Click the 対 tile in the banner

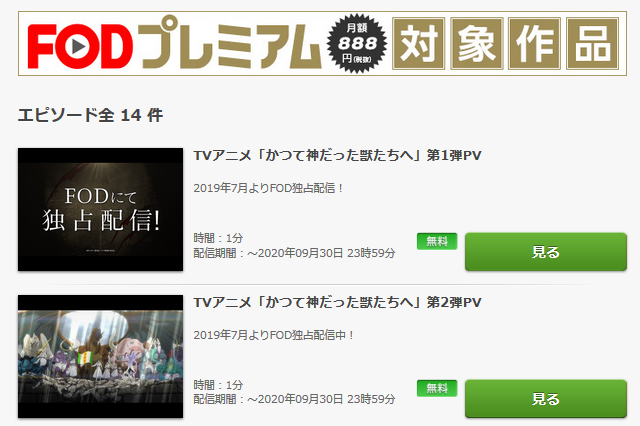tap(418, 44)
